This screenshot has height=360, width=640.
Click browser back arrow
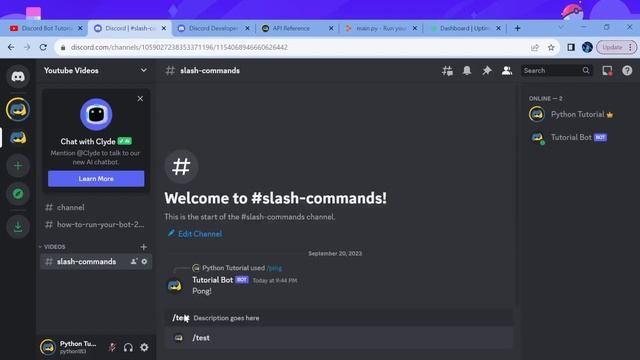(11, 47)
